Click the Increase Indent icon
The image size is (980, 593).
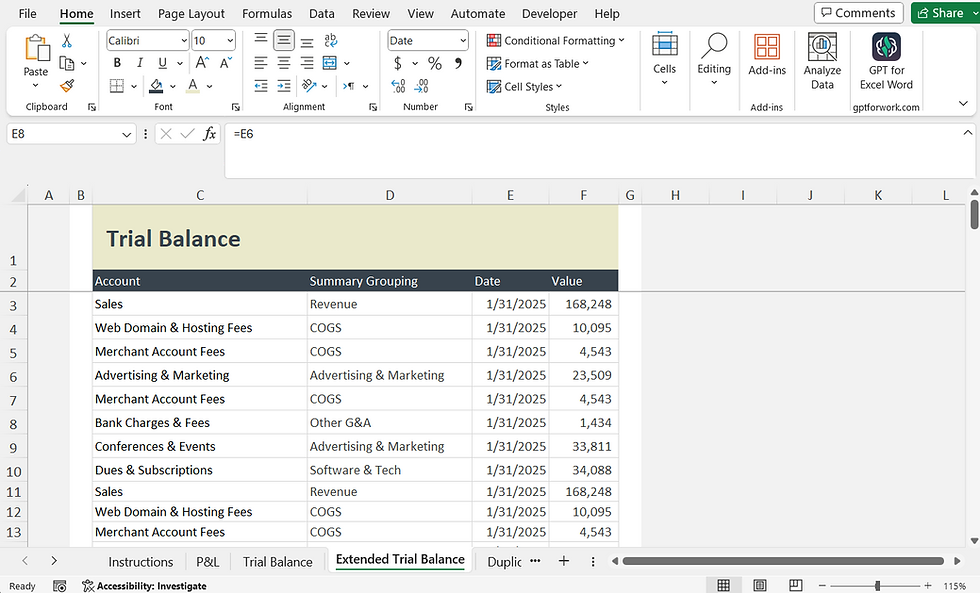click(x=284, y=86)
